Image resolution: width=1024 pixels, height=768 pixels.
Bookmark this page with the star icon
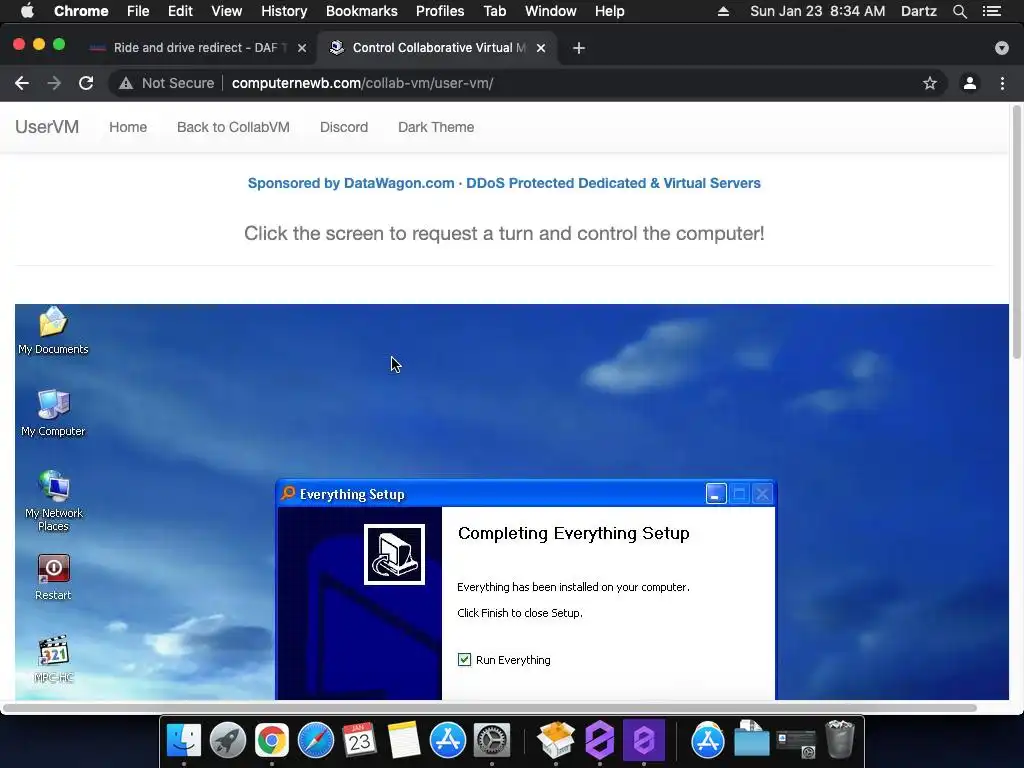point(929,83)
